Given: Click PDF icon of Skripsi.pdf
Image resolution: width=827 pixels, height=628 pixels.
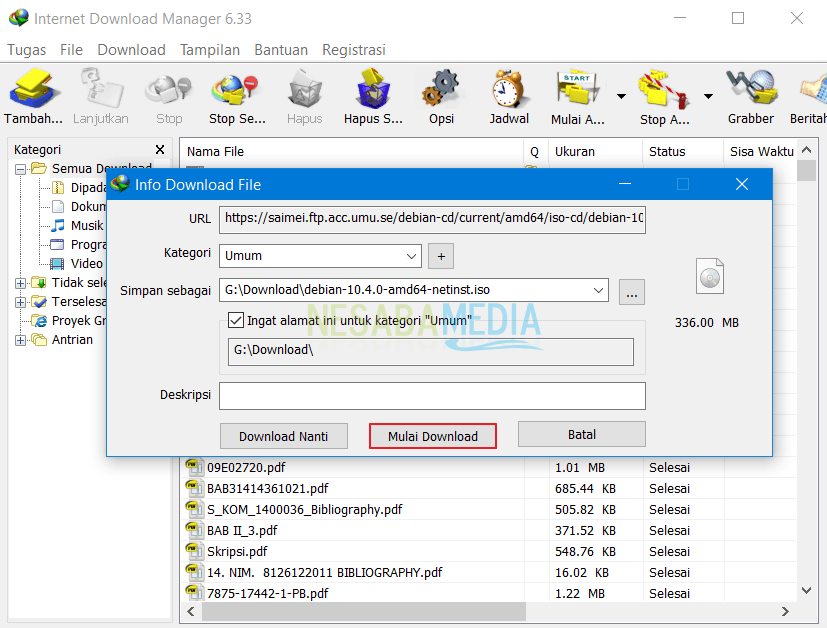Looking at the screenshot, I should click(x=194, y=552).
